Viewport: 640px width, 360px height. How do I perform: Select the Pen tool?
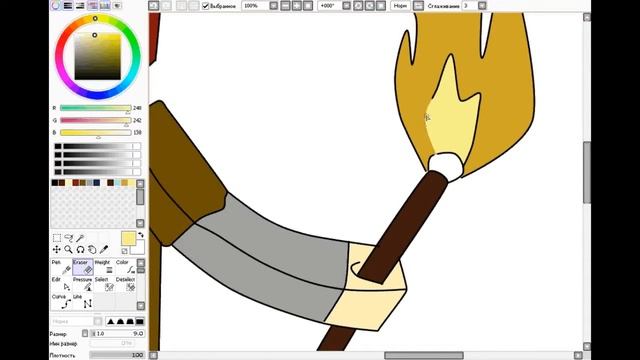tap(61, 267)
